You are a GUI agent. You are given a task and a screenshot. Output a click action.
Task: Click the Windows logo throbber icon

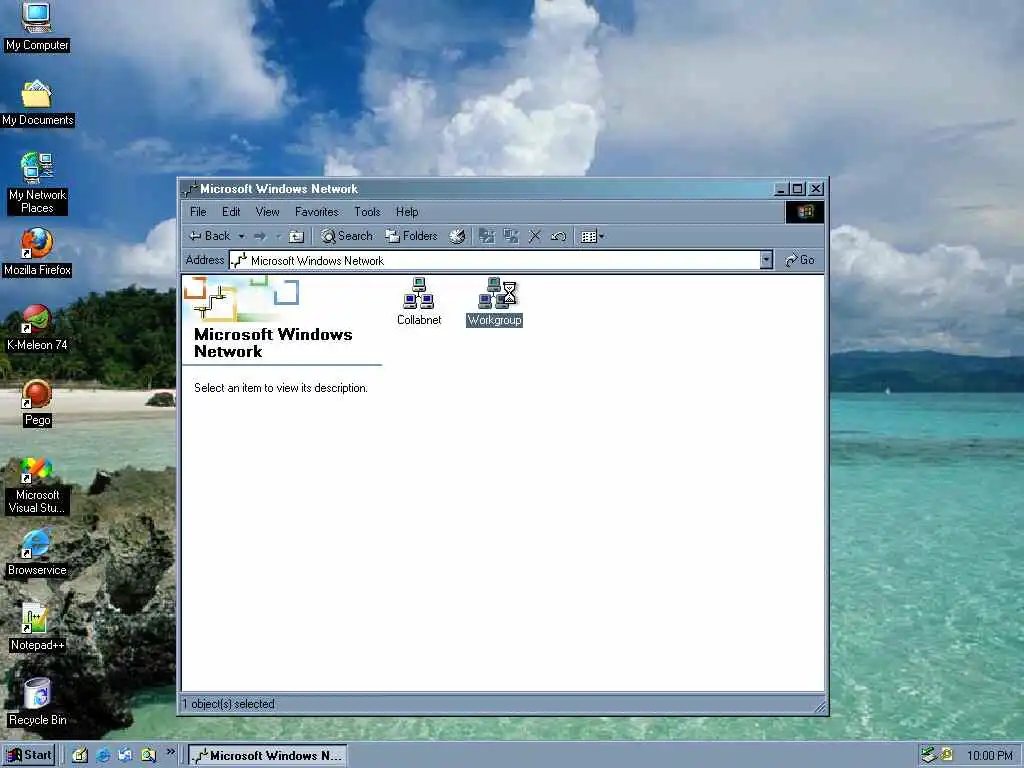coord(805,212)
